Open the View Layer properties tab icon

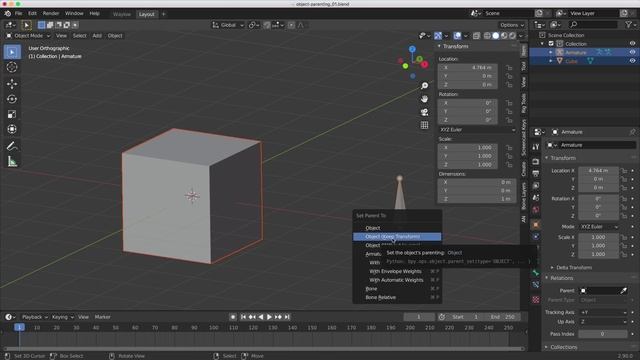click(x=536, y=185)
